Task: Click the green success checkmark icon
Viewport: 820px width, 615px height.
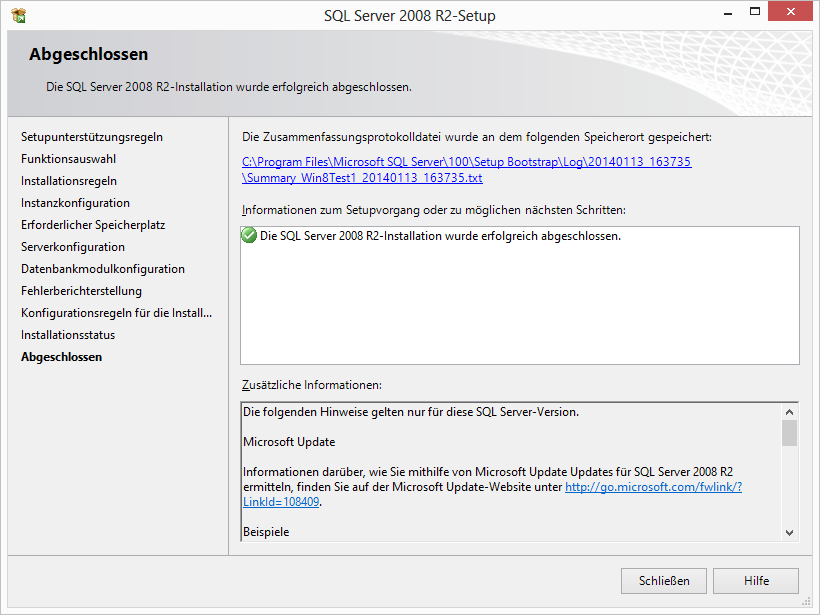Action: click(249, 235)
